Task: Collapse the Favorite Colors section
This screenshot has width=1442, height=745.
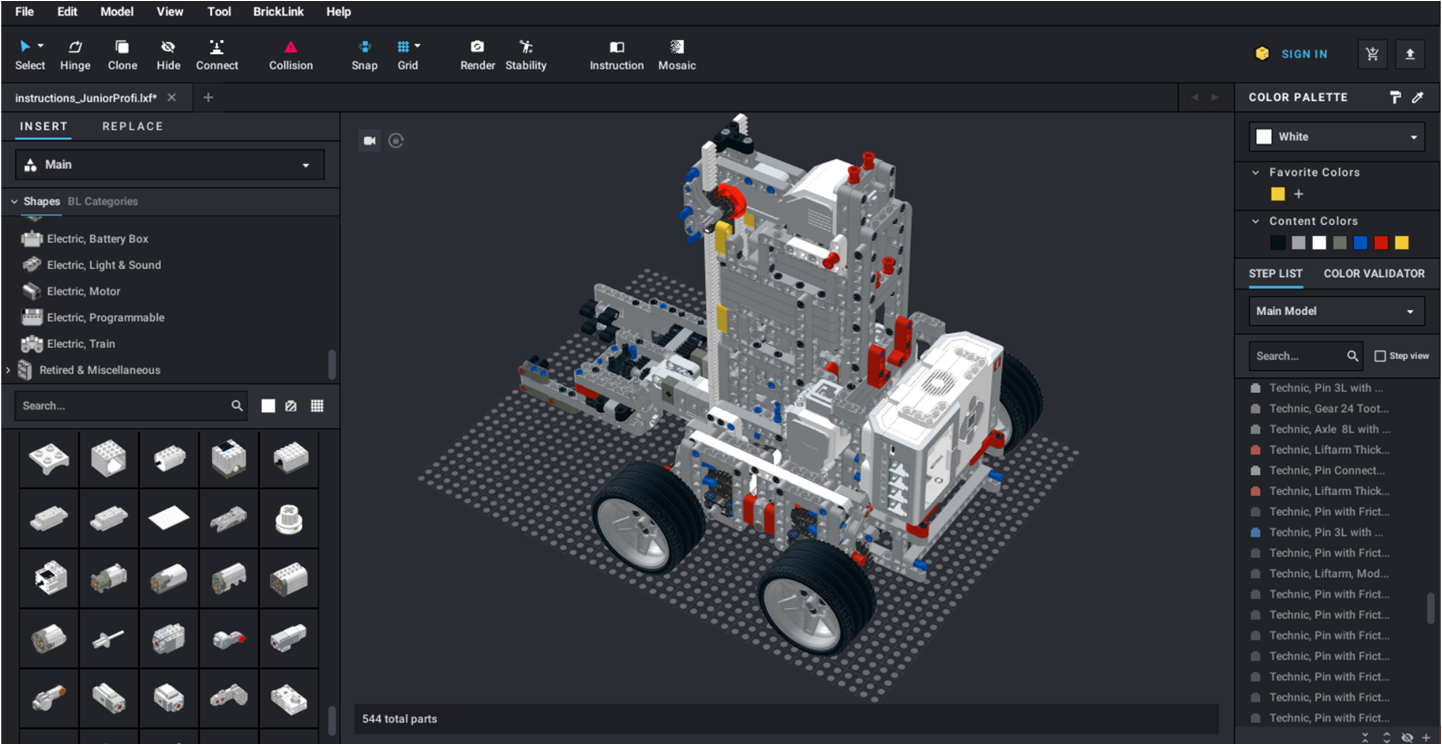Action: [x=1256, y=172]
